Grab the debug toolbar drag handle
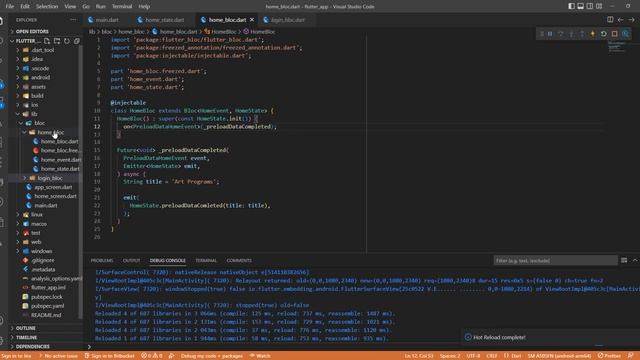This screenshot has height=360, width=640. click(541, 34)
